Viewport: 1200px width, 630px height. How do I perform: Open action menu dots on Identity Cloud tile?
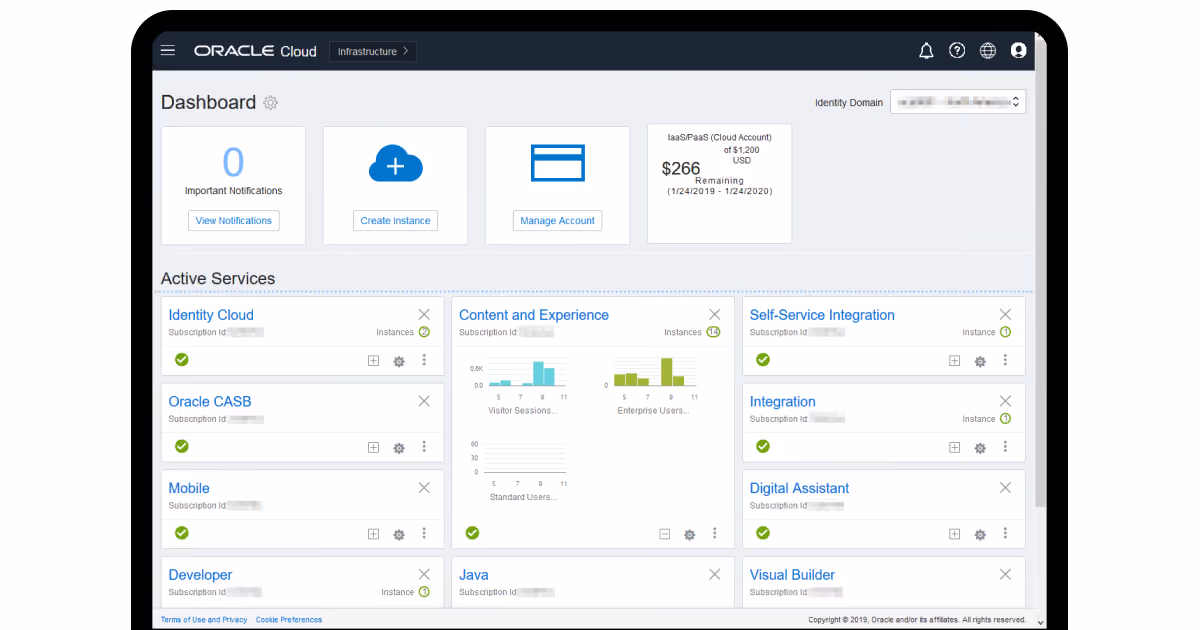pyautogui.click(x=424, y=360)
